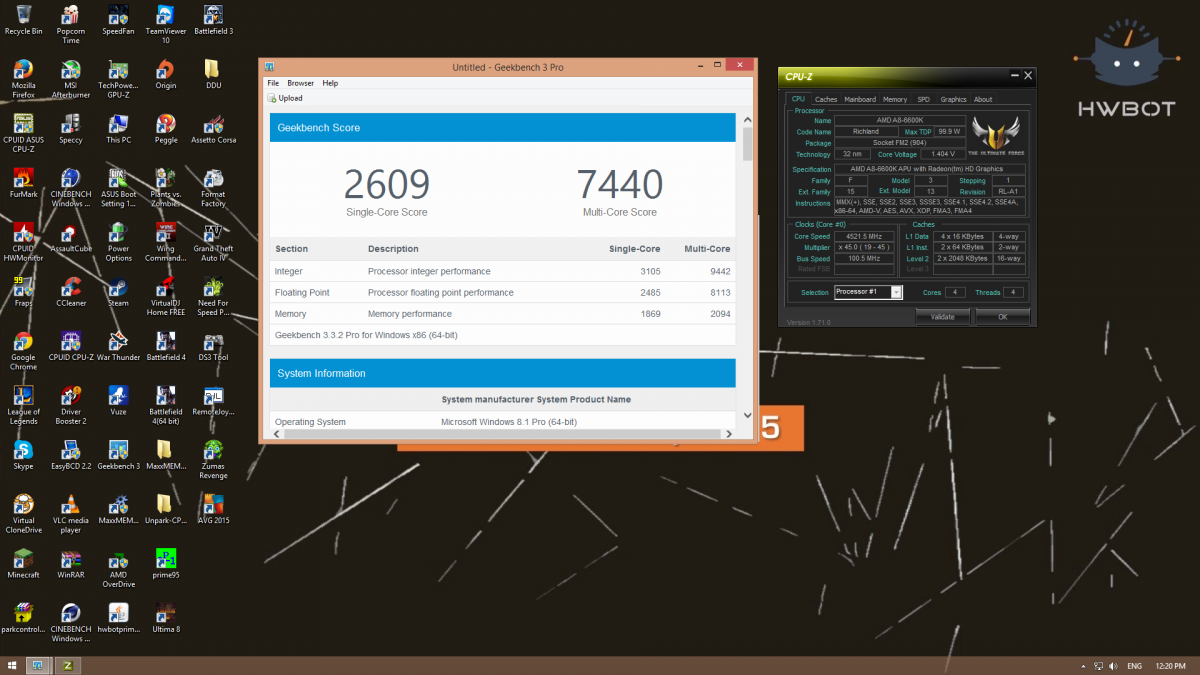Select the SPD tab in CPU-Z
1200x675 pixels.
click(x=924, y=99)
